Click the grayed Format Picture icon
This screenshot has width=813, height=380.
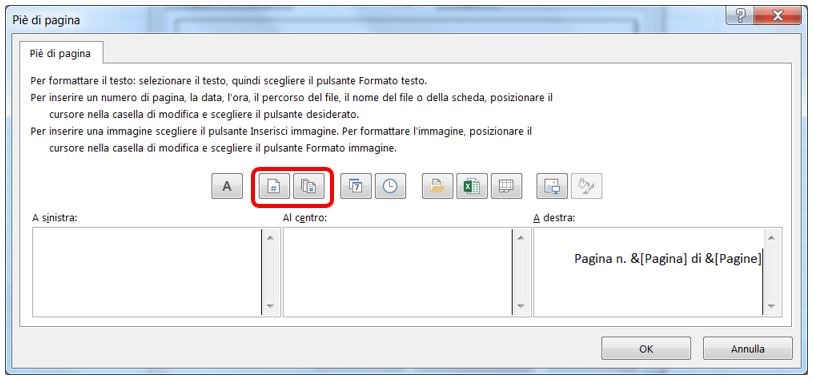click(586, 186)
